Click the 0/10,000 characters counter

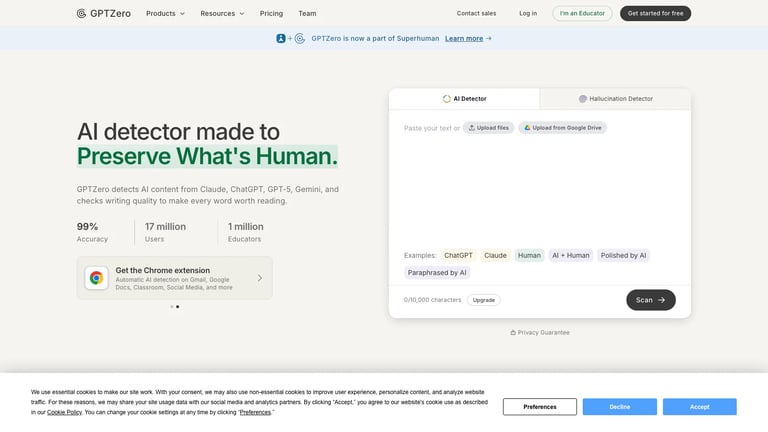click(432, 300)
